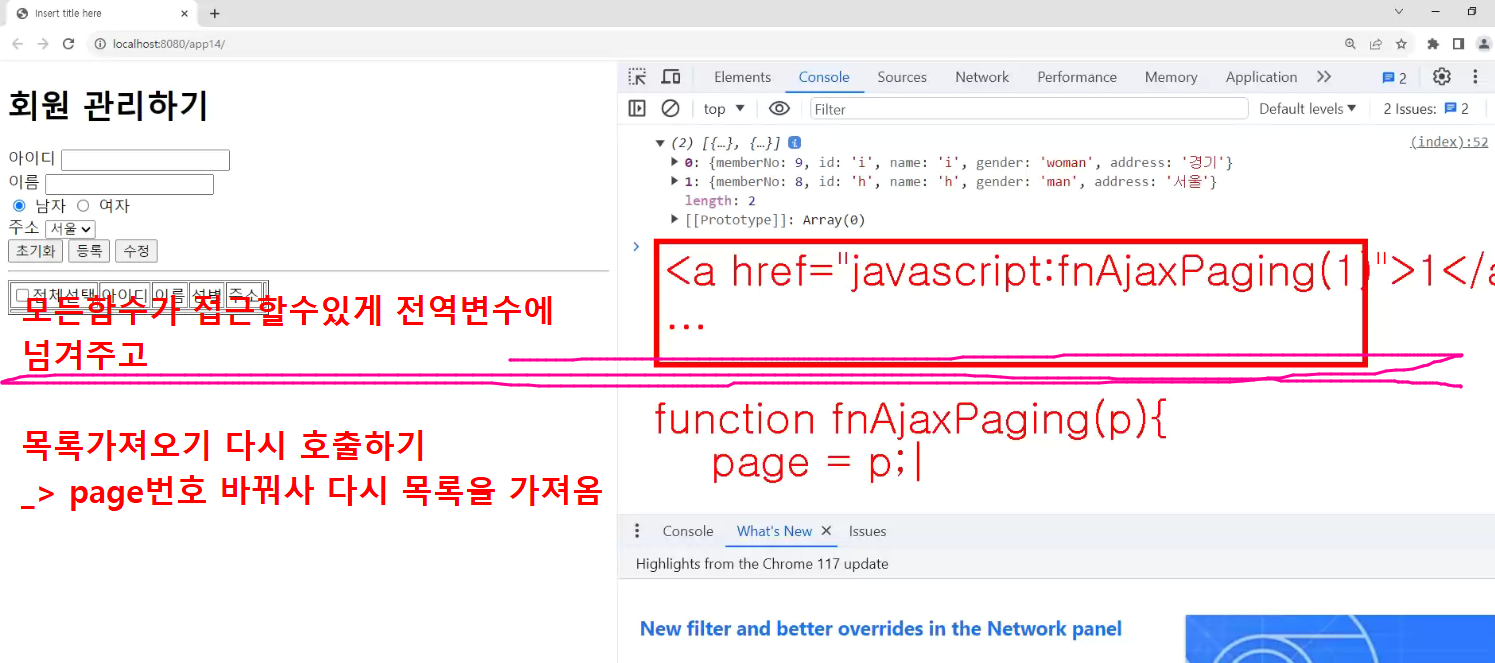Check the 전체선택 checkbox
Viewport: 1495px width, 663px height.
[22, 295]
